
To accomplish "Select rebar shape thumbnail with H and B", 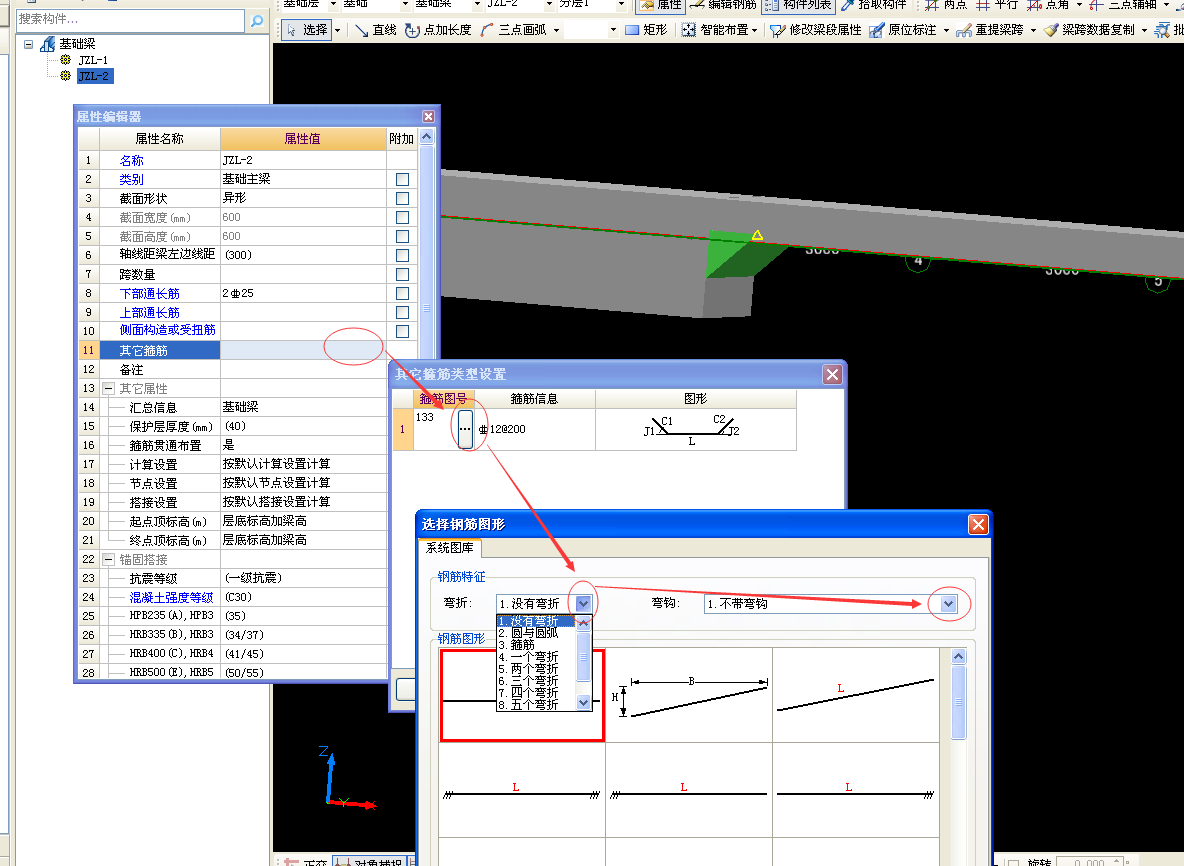I will pyautogui.click(x=689, y=695).
